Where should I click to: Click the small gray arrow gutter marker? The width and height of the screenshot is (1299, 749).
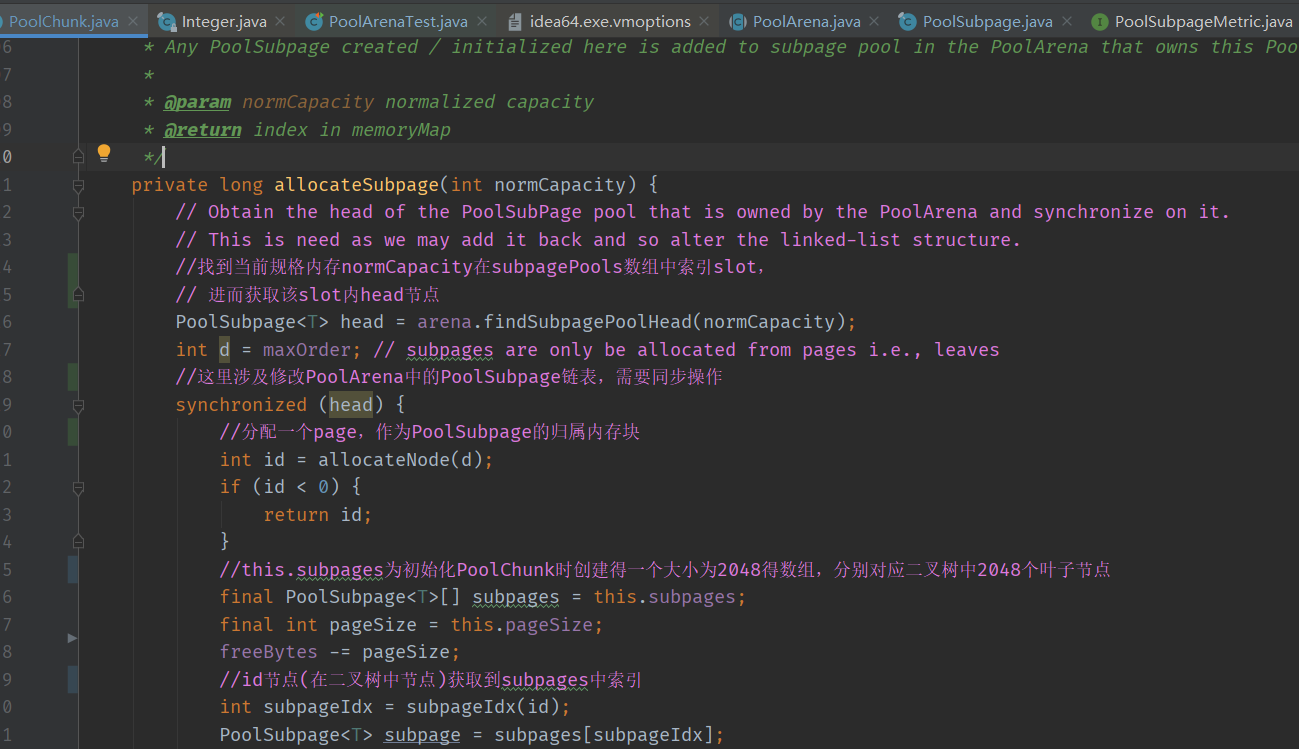coord(72,637)
